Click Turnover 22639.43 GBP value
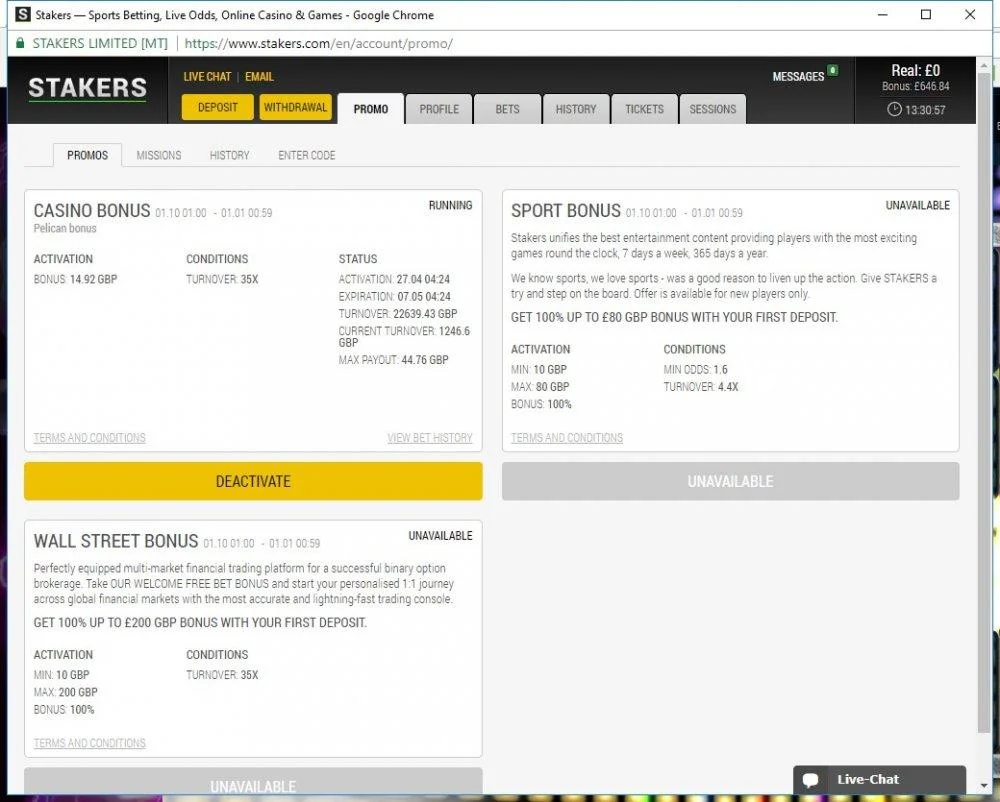The height and width of the screenshot is (802, 1000). (397, 314)
